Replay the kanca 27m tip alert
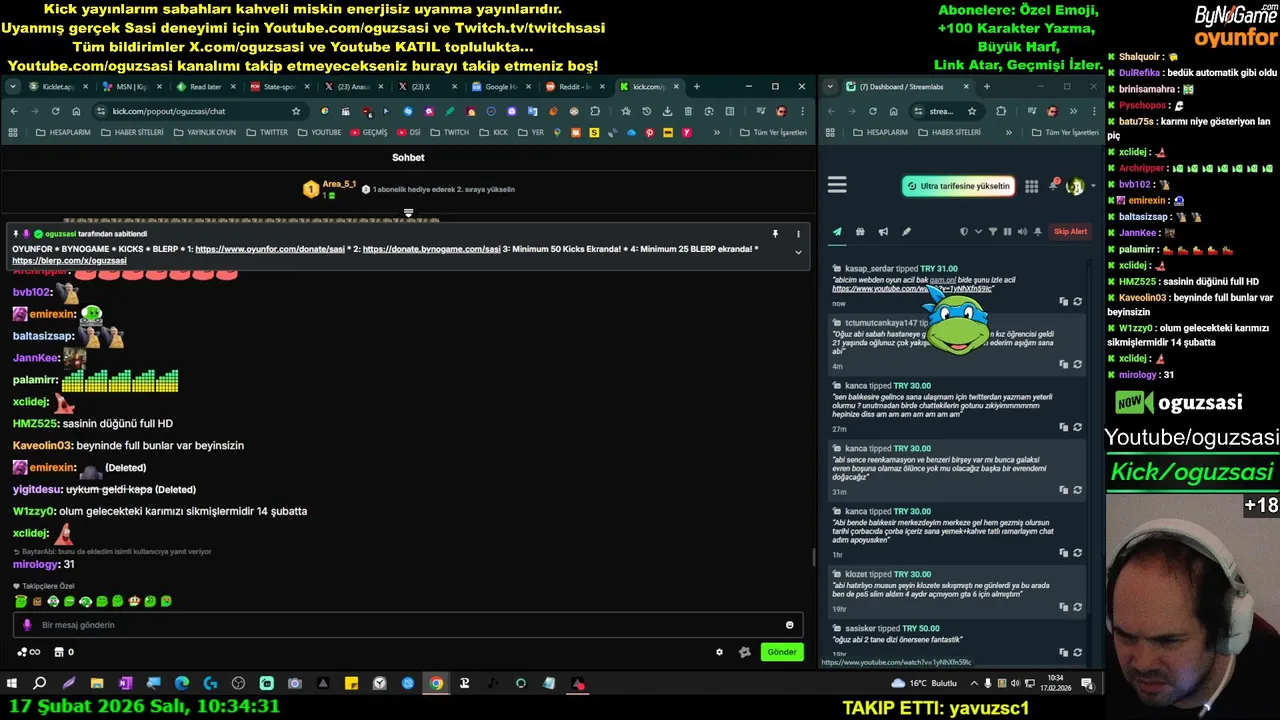The image size is (1280, 720). [1077, 427]
